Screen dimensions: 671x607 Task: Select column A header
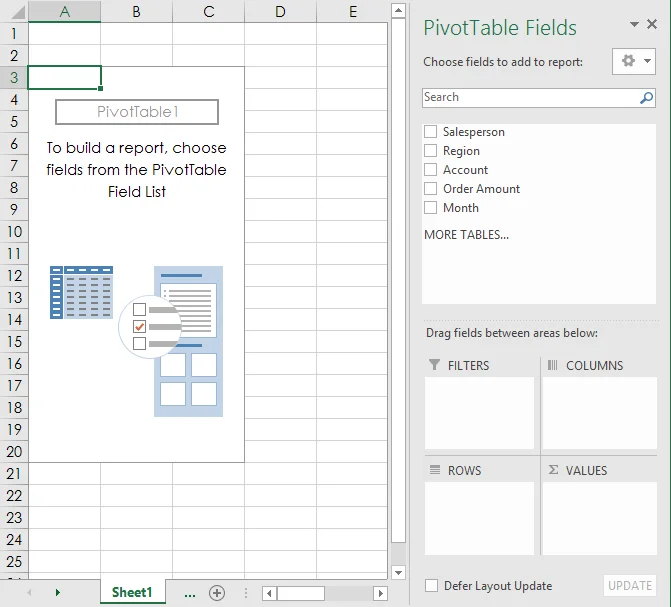[x=65, y=12]
